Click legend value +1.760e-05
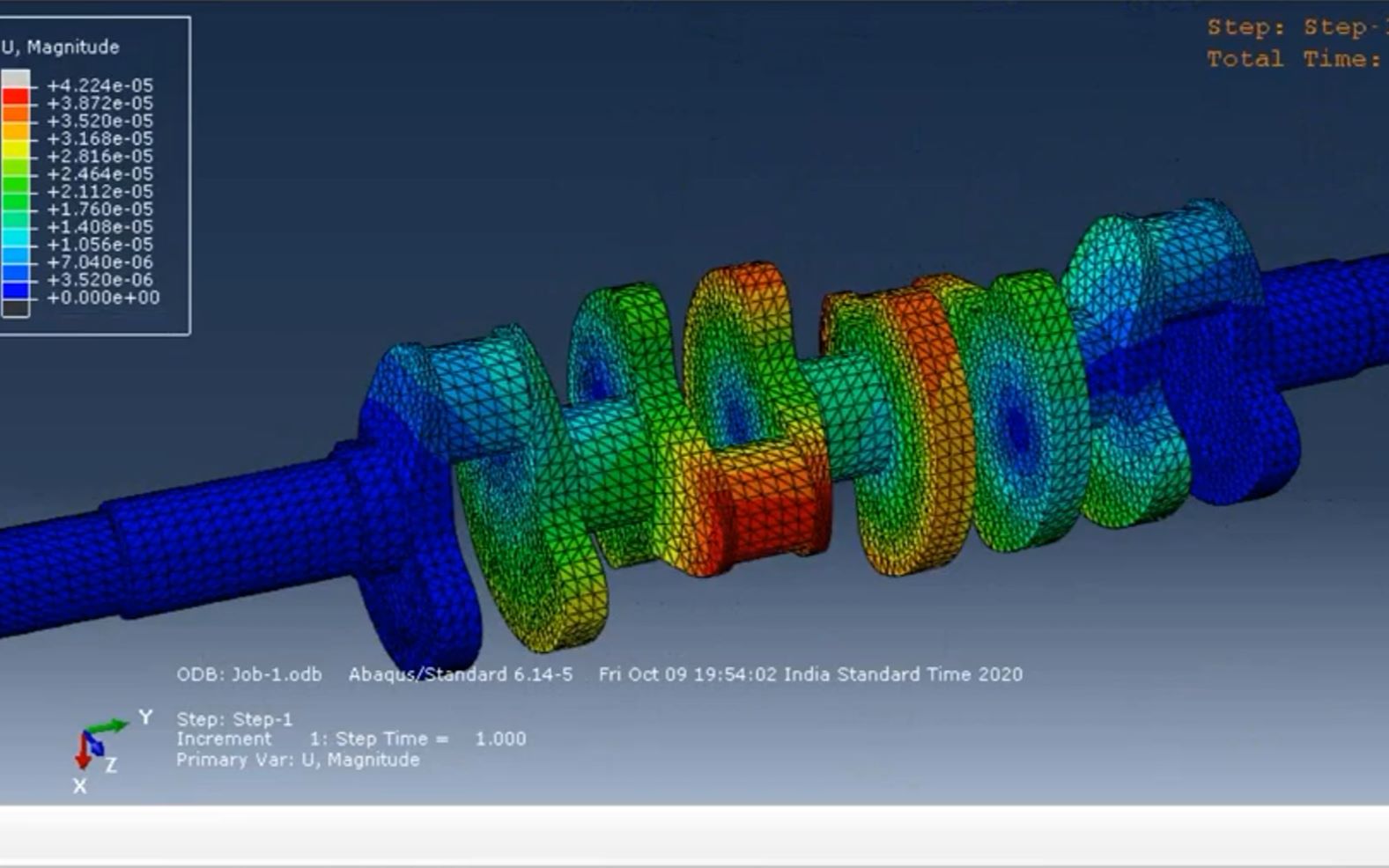1389x868 pixels. pyautogui.click(x=100, y=209)
